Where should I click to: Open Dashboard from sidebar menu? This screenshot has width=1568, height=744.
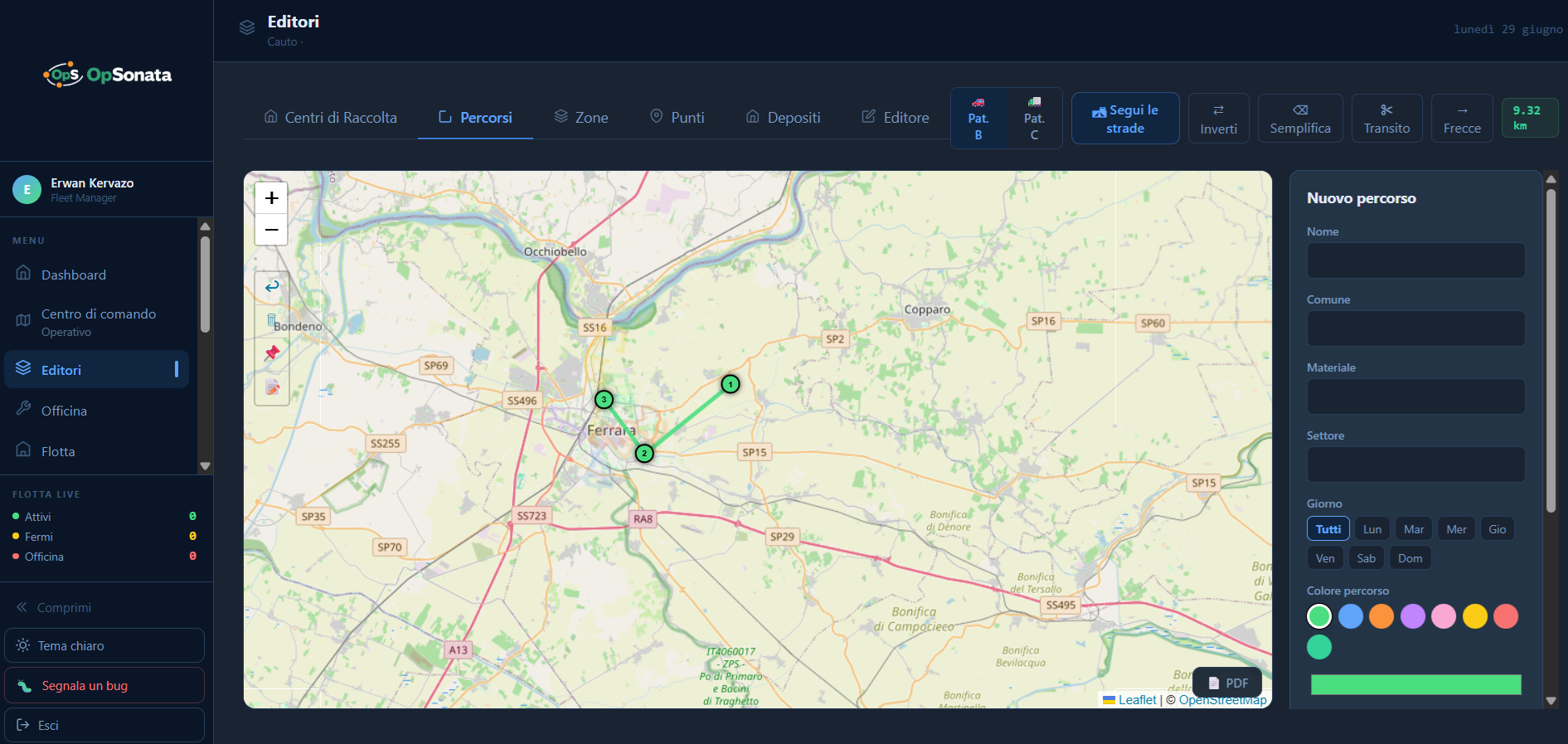coord(97,275)
